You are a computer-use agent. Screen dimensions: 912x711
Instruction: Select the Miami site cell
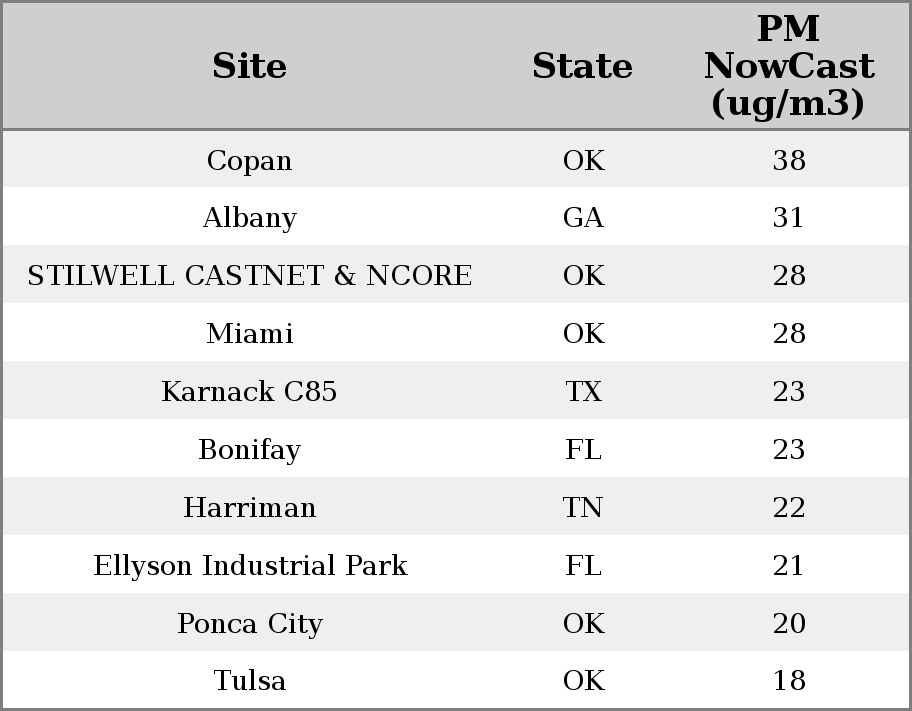tap(249, 334)
